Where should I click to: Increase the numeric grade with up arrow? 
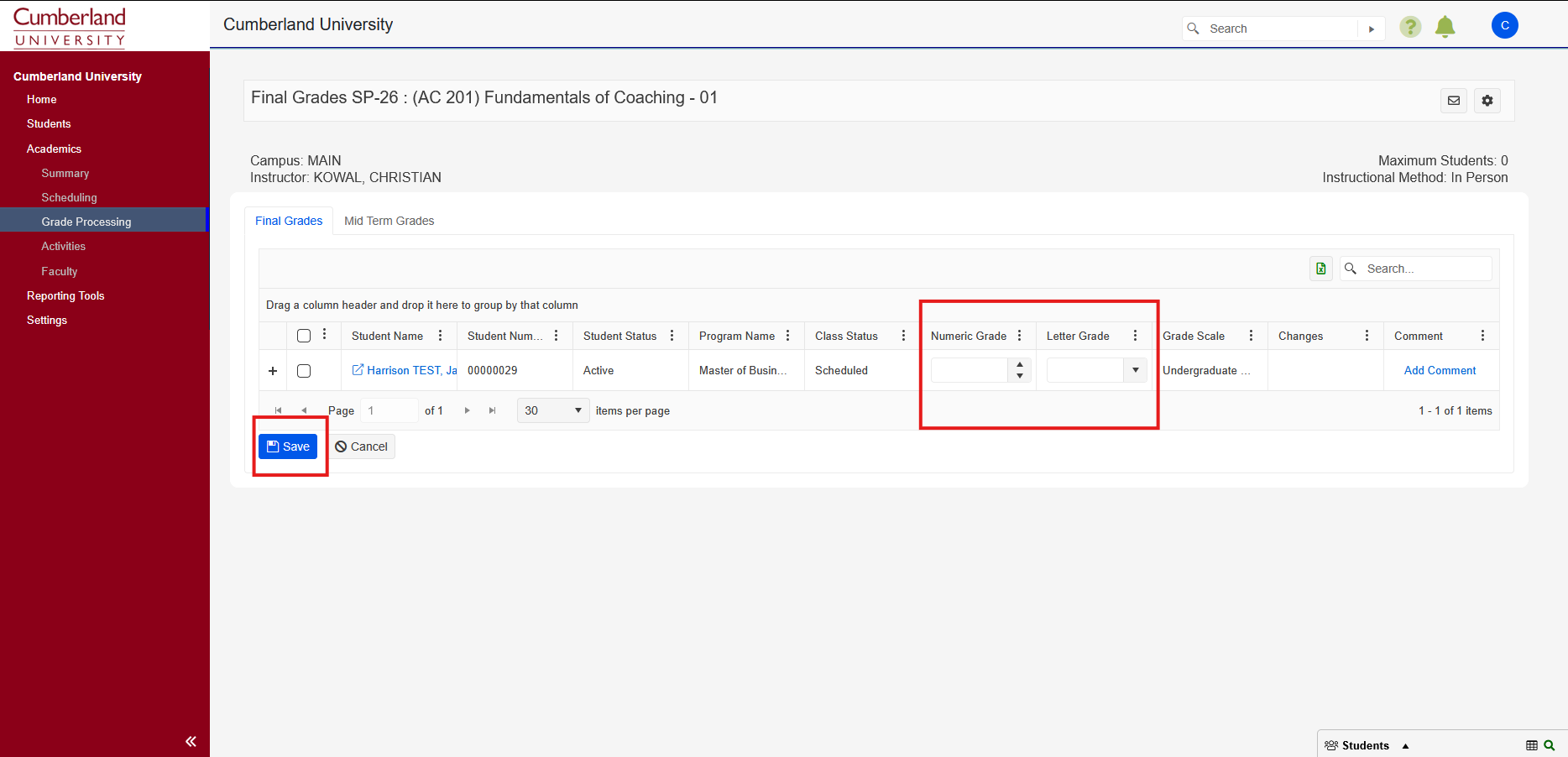coord(1020,364)
